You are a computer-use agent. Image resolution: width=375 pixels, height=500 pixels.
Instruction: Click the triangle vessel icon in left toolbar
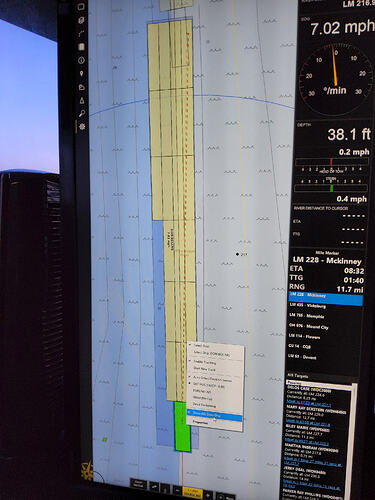point(82,100)
